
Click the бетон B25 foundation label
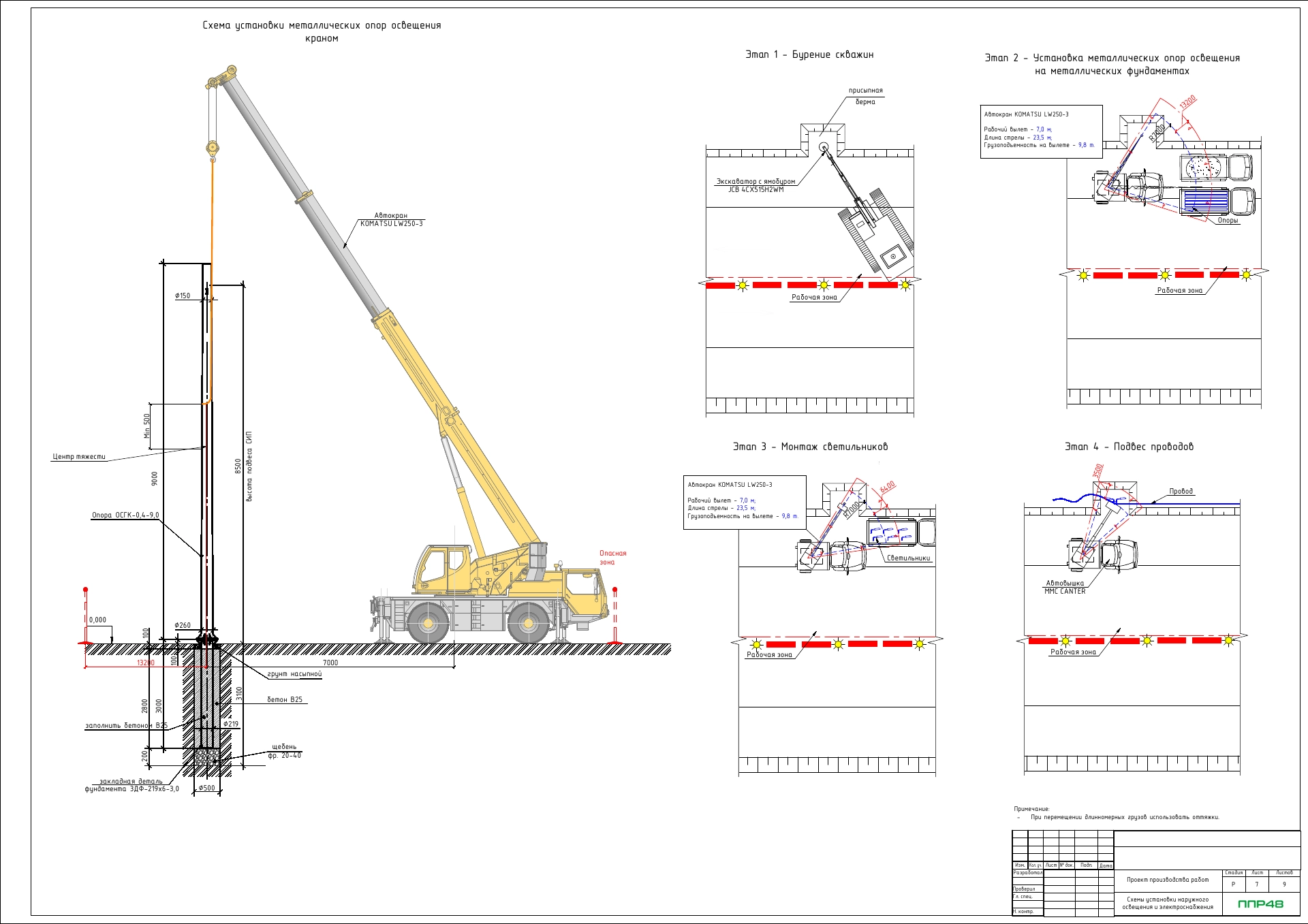(285, 700)
